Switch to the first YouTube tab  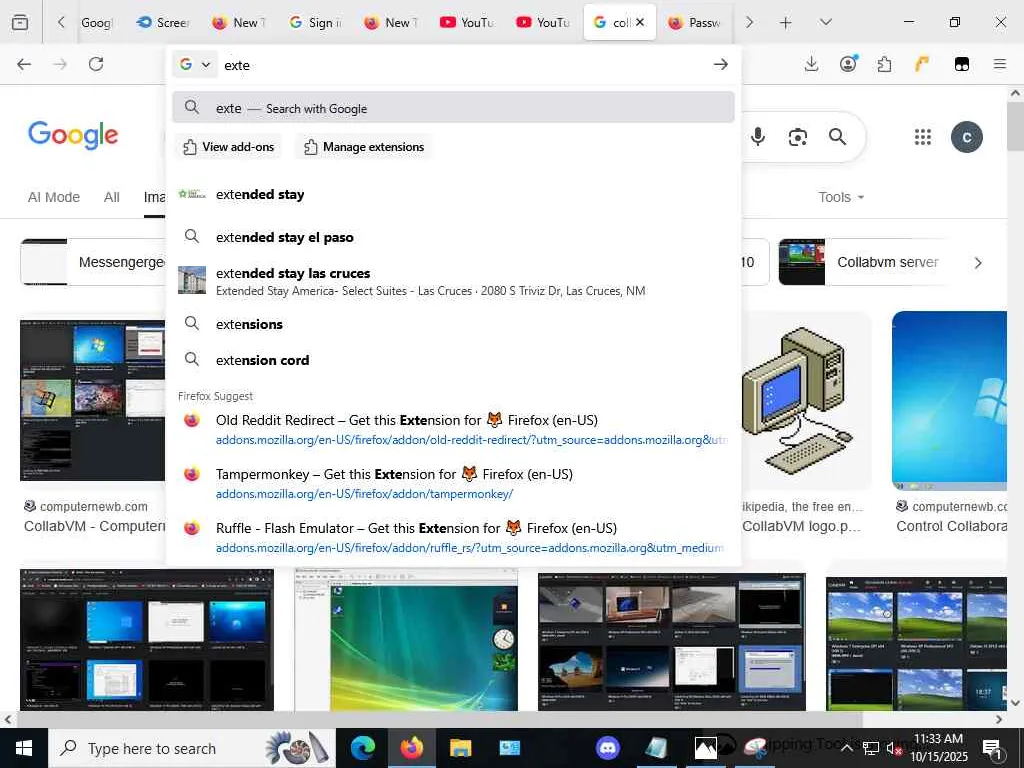(467, 22)
